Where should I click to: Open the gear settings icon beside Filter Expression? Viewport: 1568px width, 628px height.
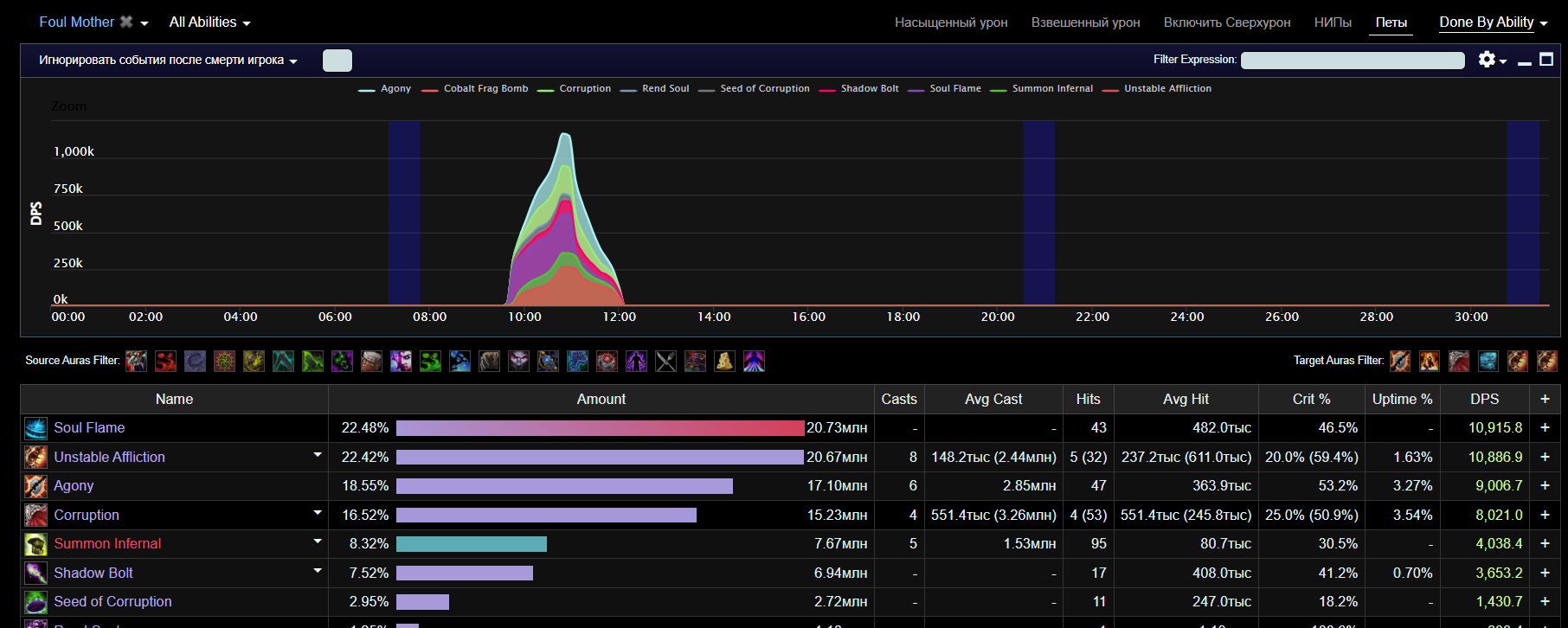tap(1487, 60)
